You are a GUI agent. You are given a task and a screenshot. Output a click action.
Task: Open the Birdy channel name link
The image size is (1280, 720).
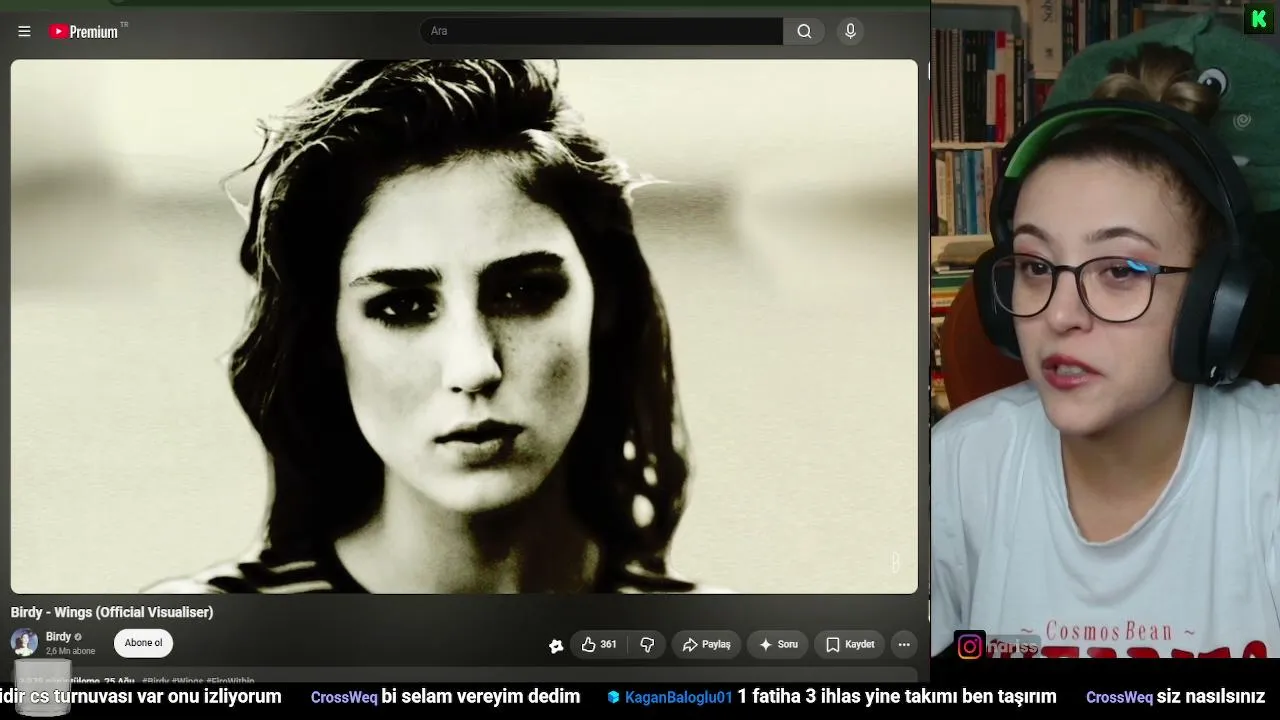(x=58, y=637)
